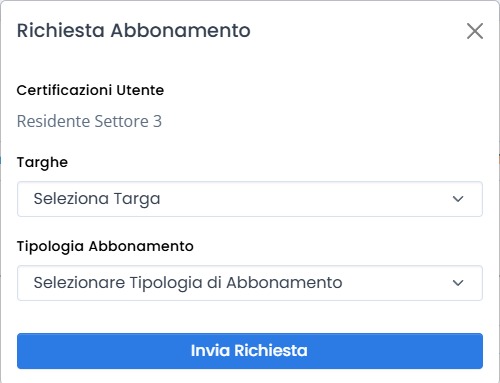Click the Seleziona Targa placeholder text
The height and width of the screenshot is (383, 500).
coord(97,199)
